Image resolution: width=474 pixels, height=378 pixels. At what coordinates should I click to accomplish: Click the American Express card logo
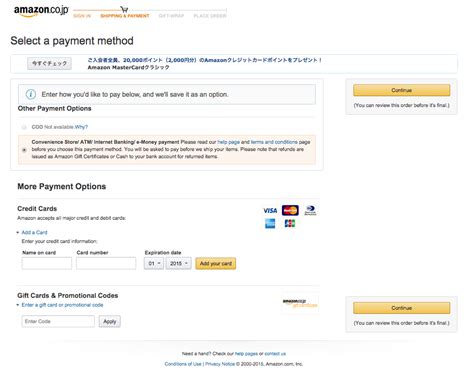click(x=270, y=224)
